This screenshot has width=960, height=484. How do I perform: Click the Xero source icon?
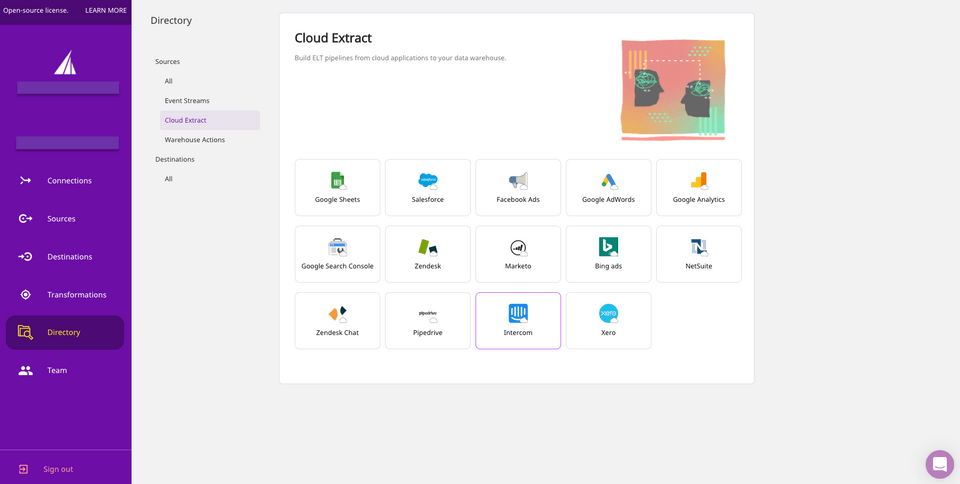[608, 313]
